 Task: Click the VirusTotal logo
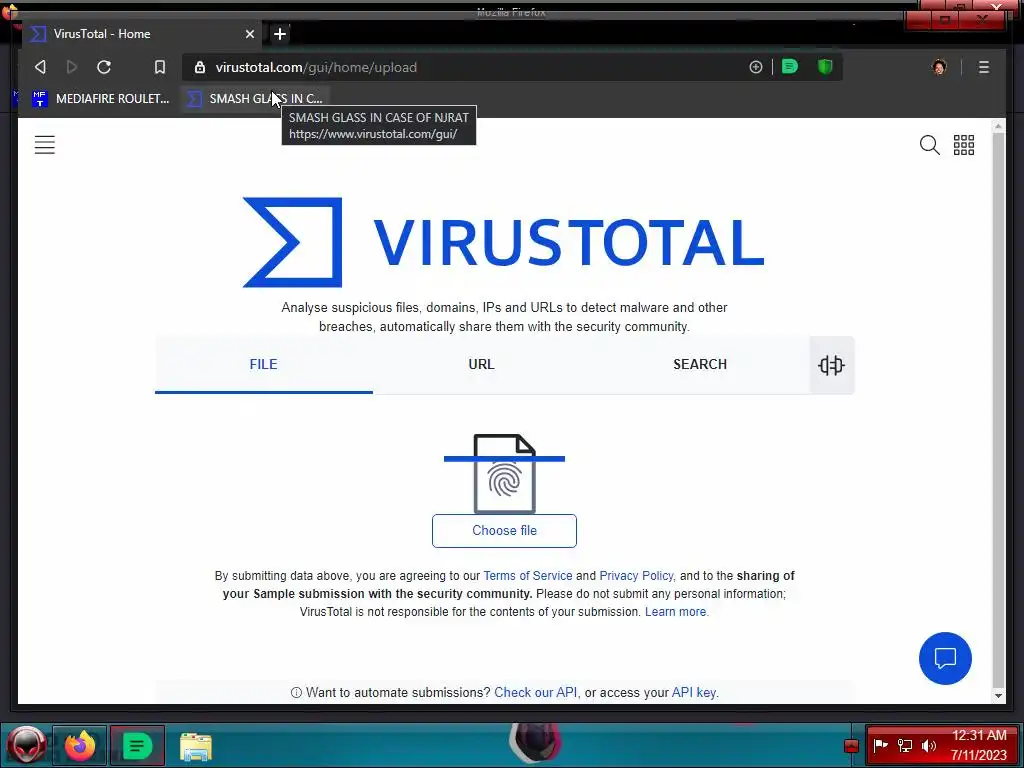pos(504,242)
